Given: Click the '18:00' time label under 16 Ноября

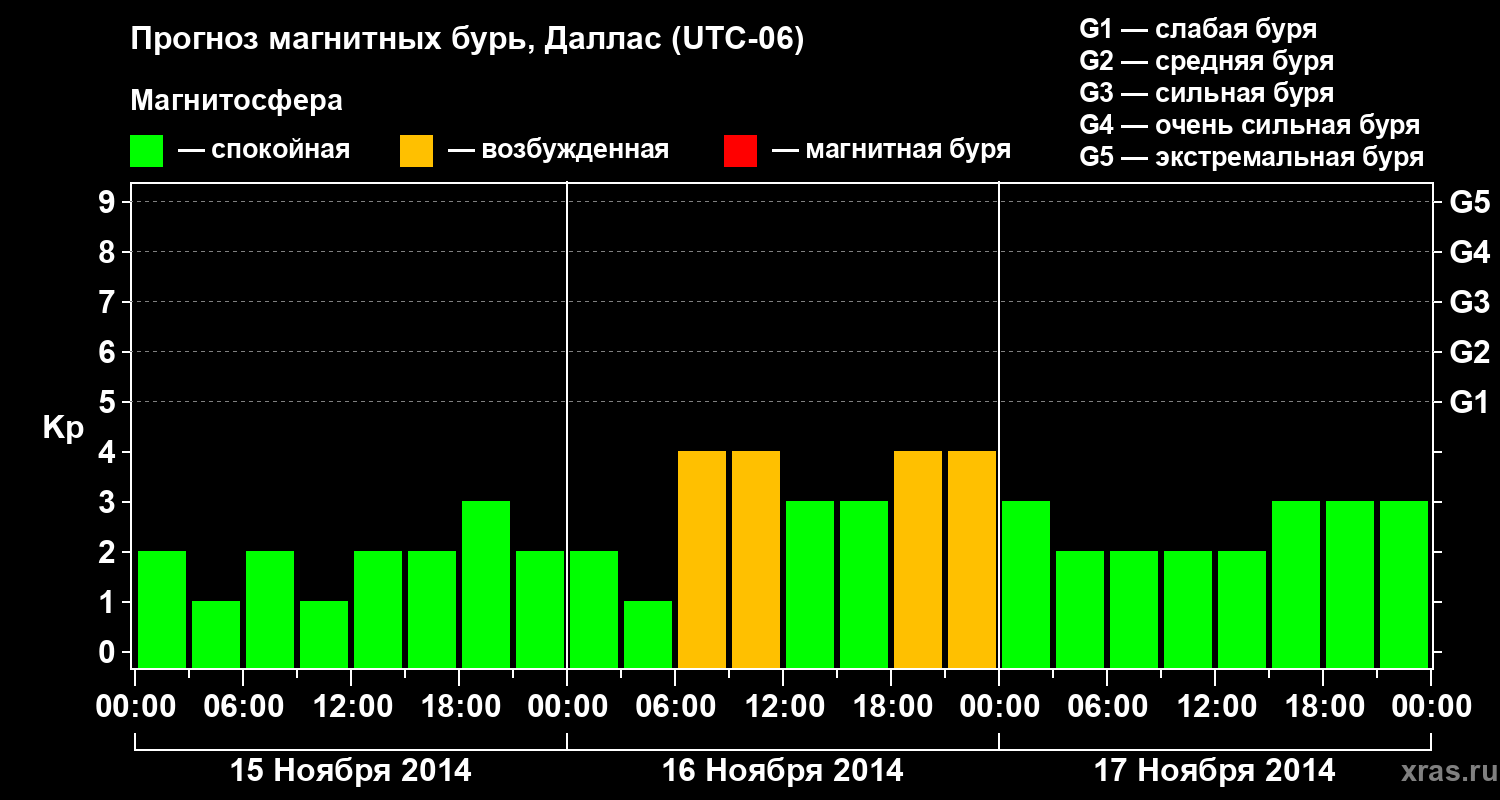Looking at the screenshot, I should pos(891,707).
